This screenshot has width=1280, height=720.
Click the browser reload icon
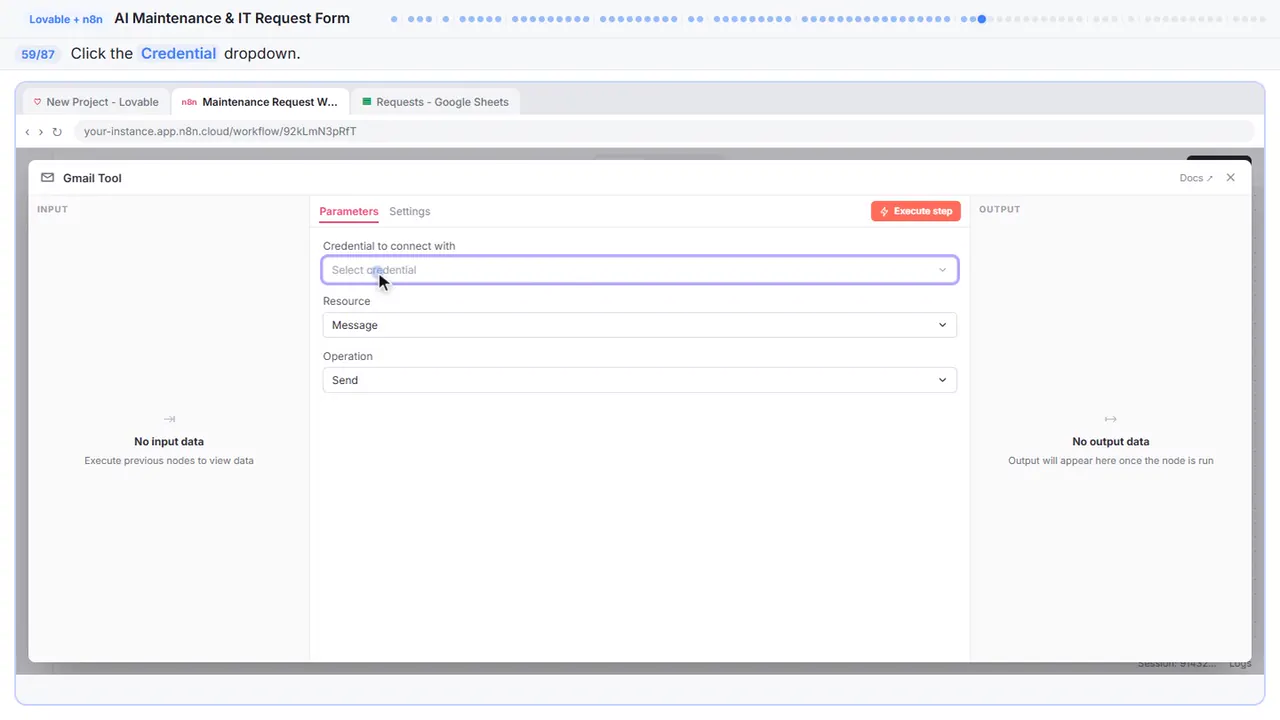click(57, 132)
